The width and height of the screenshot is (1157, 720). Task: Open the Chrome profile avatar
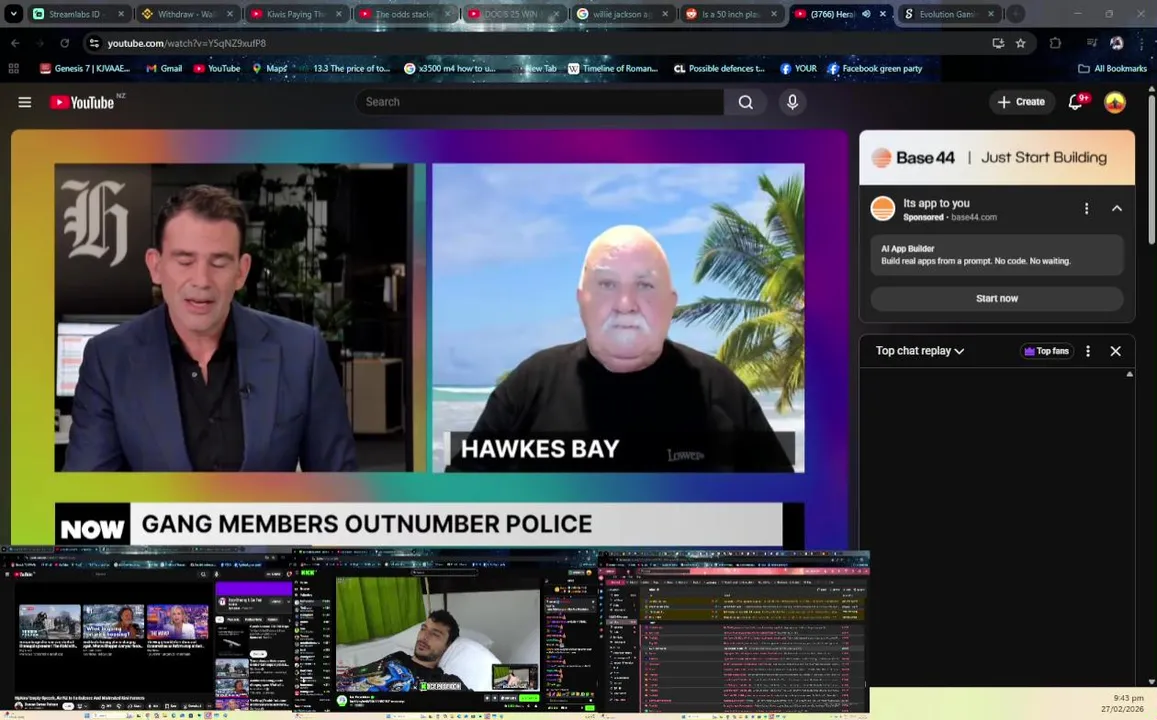[x=1116, y=43]
